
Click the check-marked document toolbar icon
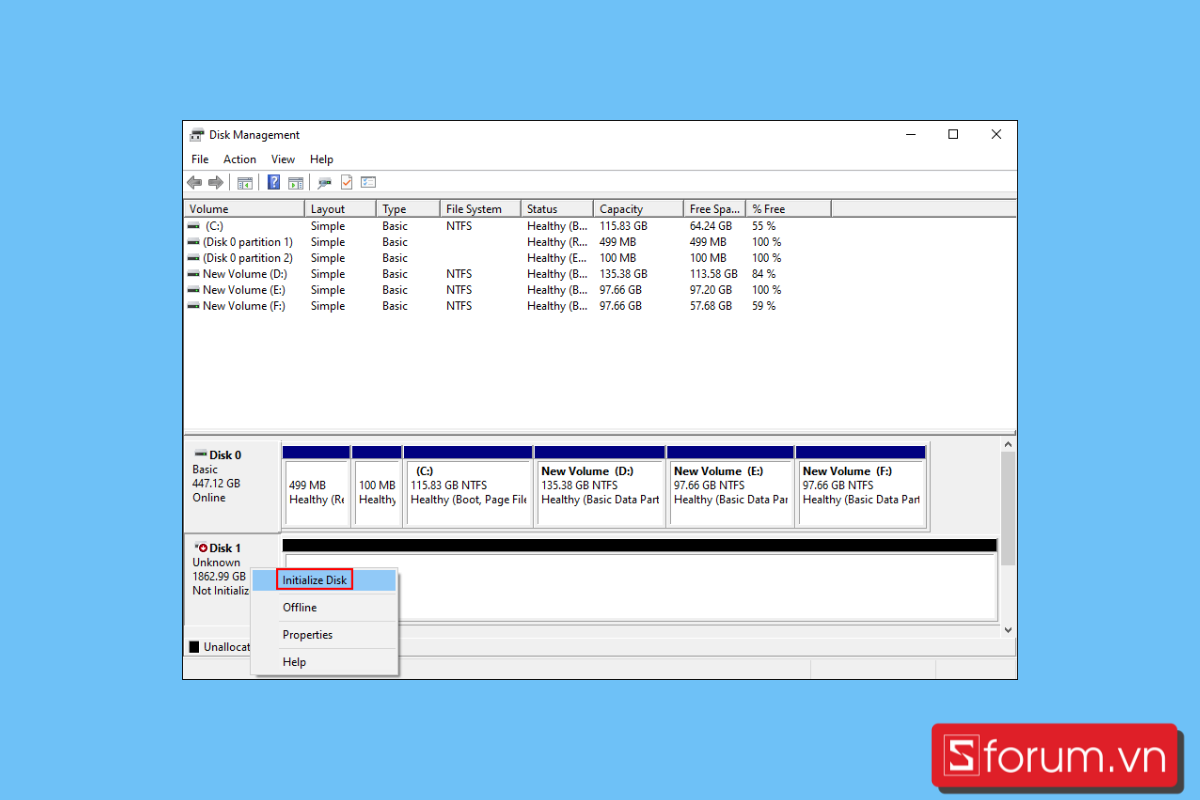[x=347, y=183]
